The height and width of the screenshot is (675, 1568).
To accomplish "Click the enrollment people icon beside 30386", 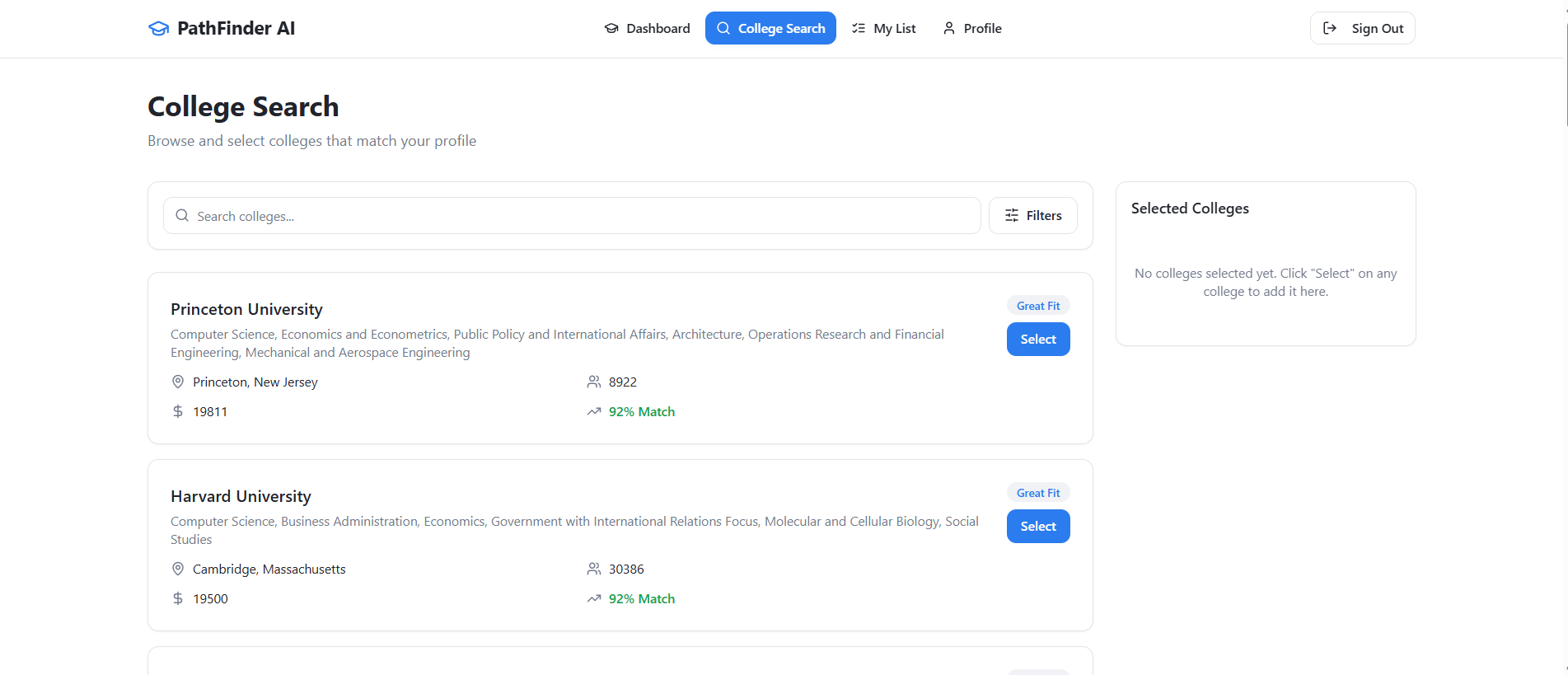I will pos(594,569).
